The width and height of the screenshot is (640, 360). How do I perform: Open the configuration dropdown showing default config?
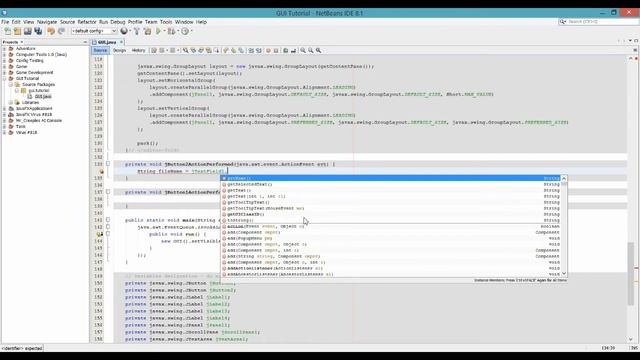[x=94, y=31]
